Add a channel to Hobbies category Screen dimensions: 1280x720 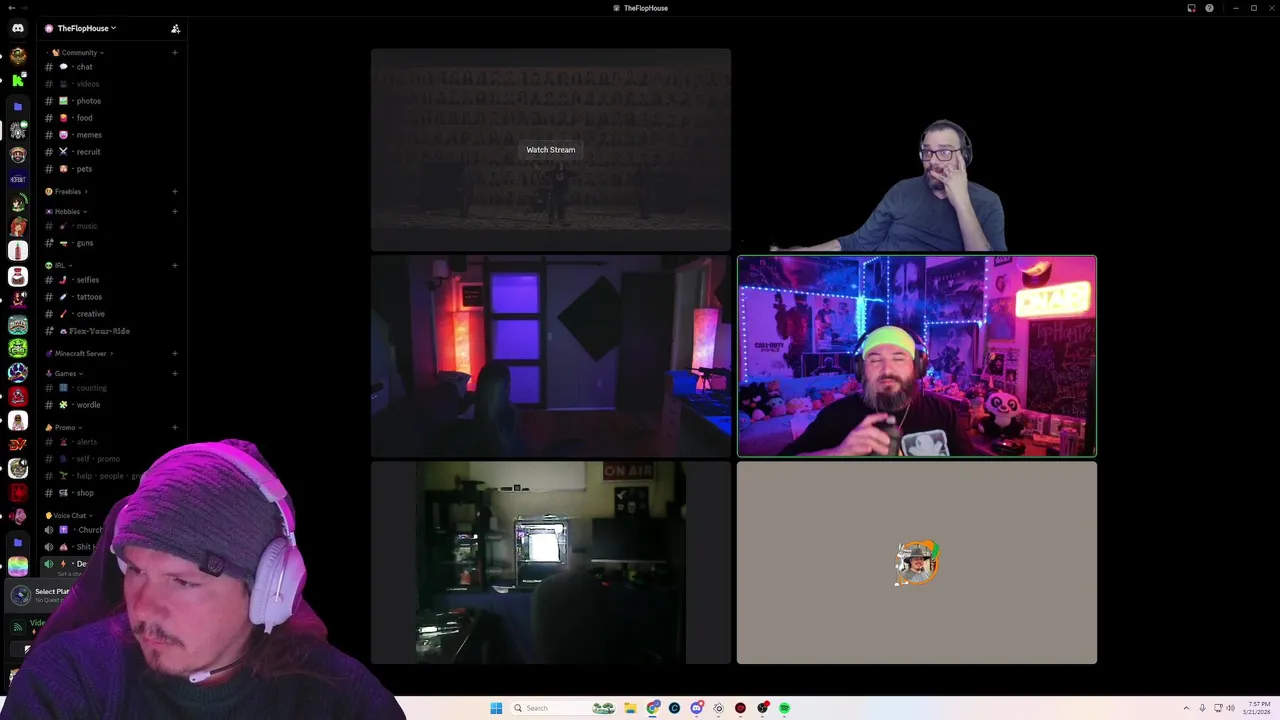point(175,211)
